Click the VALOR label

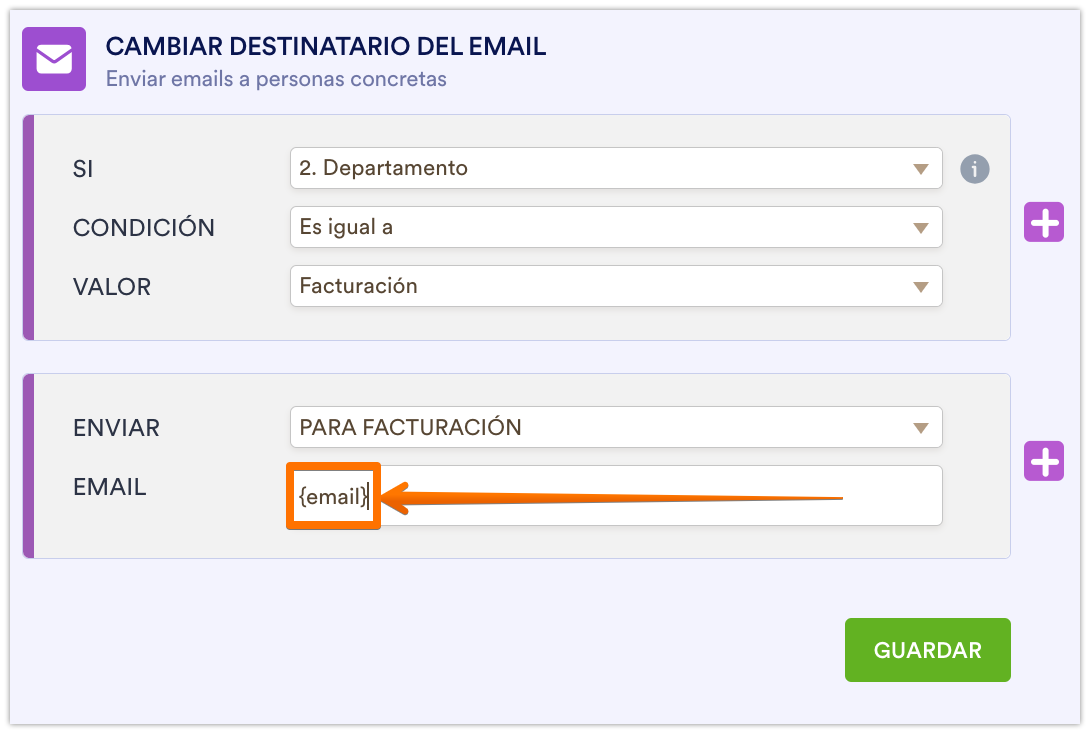(x=112, y=287)
